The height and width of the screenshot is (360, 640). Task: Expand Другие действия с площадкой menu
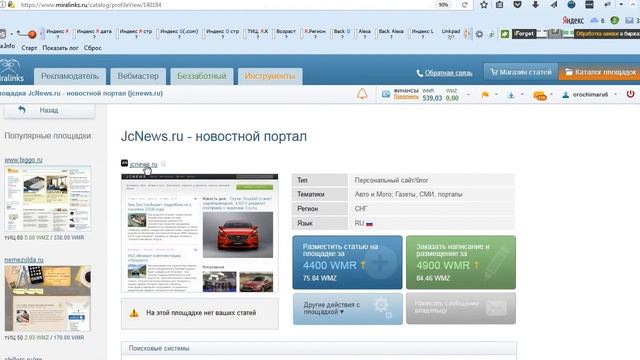(x=347, y=309)
